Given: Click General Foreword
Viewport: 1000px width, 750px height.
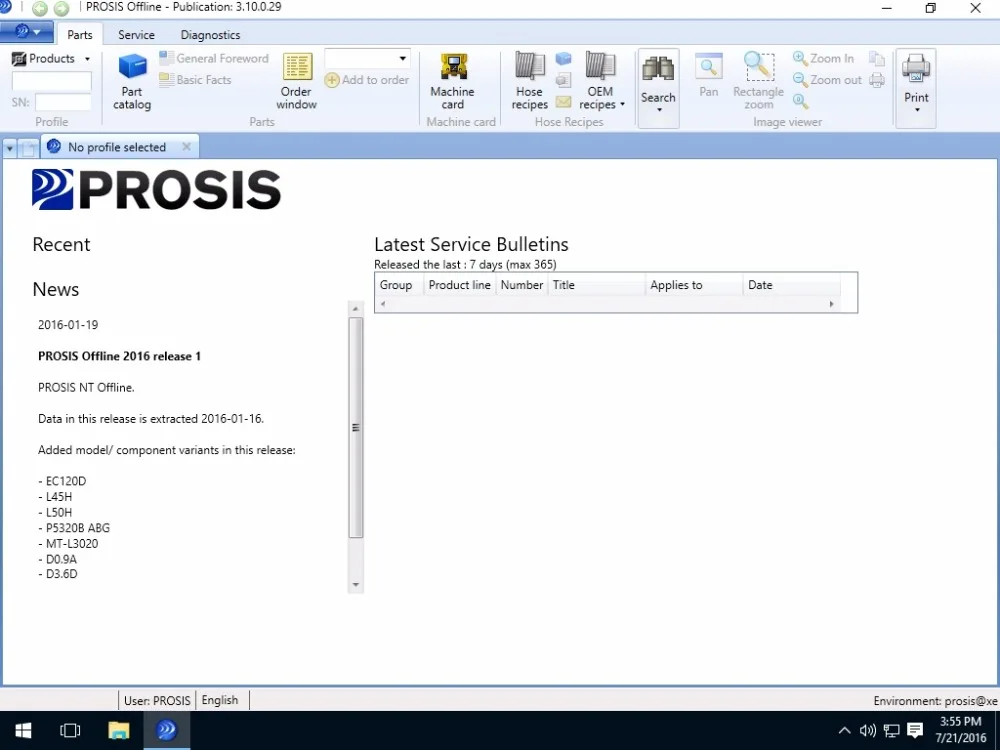Looking at the screenshot, I should click(214, 58).
